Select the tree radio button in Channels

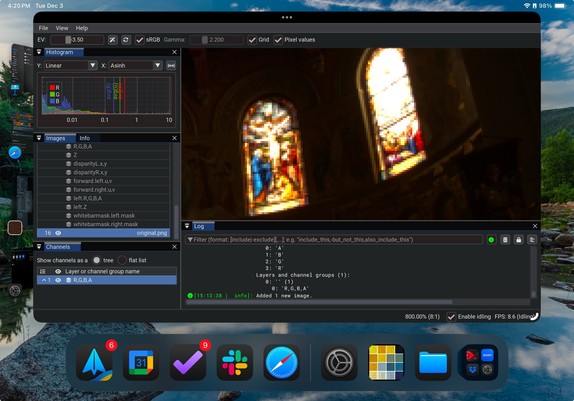pos(97,260)
